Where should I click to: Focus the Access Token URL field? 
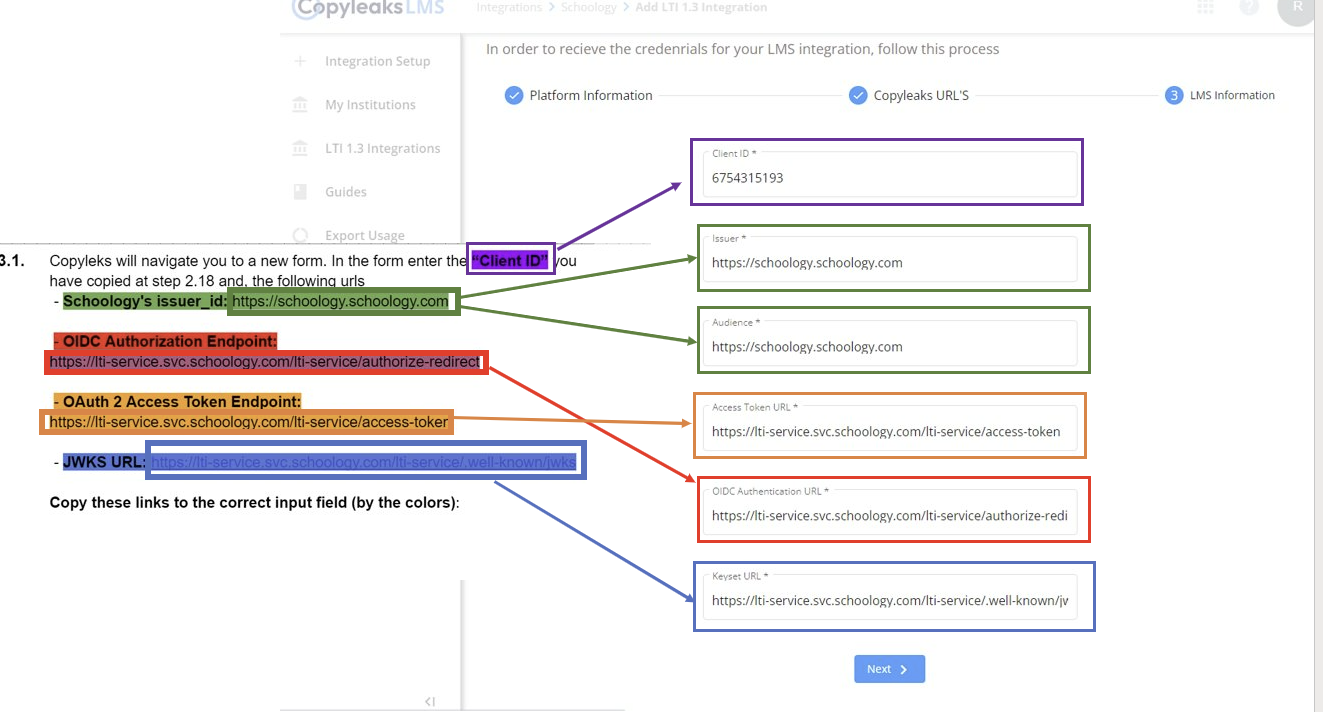890,427
